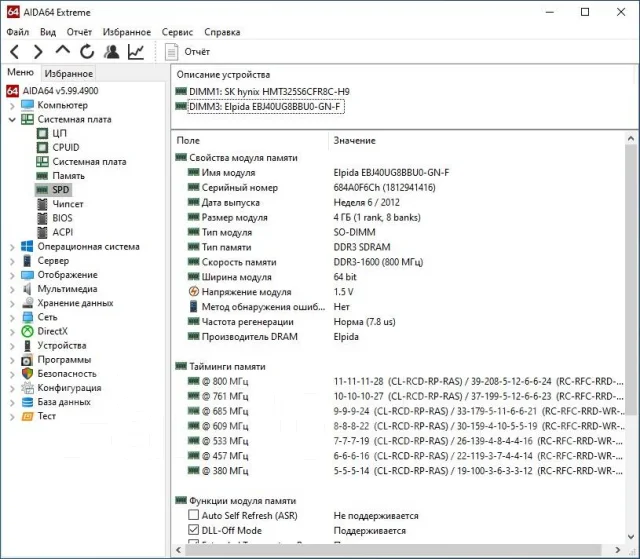
Task: Click the Сервер icon in tree
Action: pyautogui.click(x=27, y=261)
